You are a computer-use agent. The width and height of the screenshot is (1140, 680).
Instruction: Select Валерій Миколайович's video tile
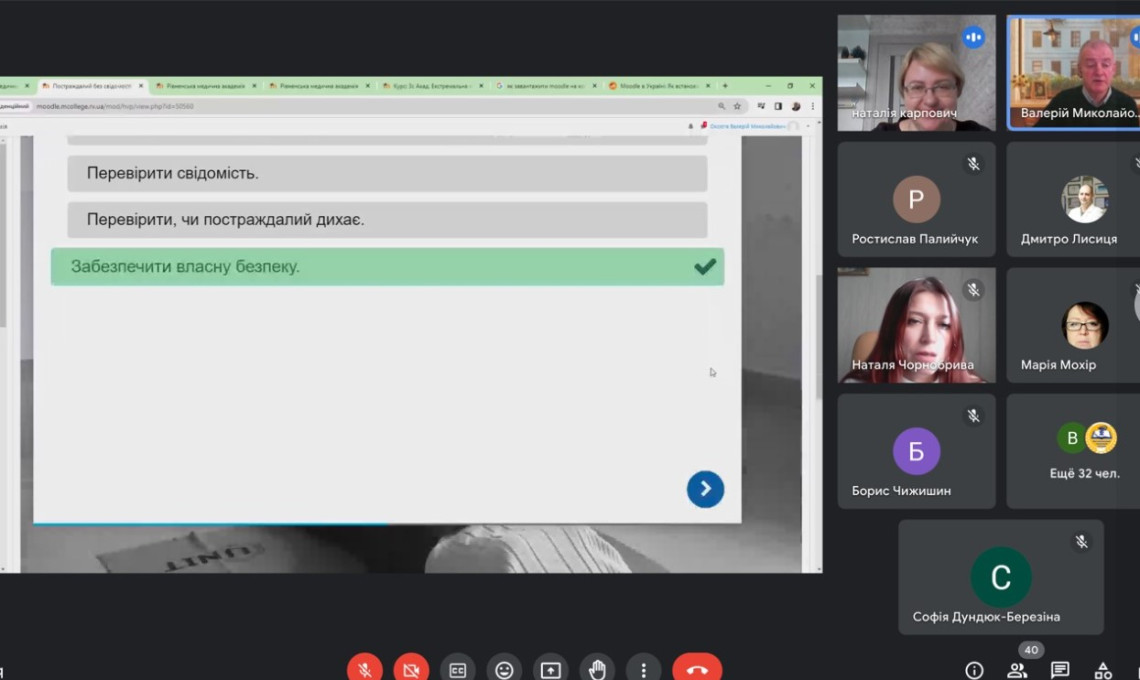click(1074, 73)
